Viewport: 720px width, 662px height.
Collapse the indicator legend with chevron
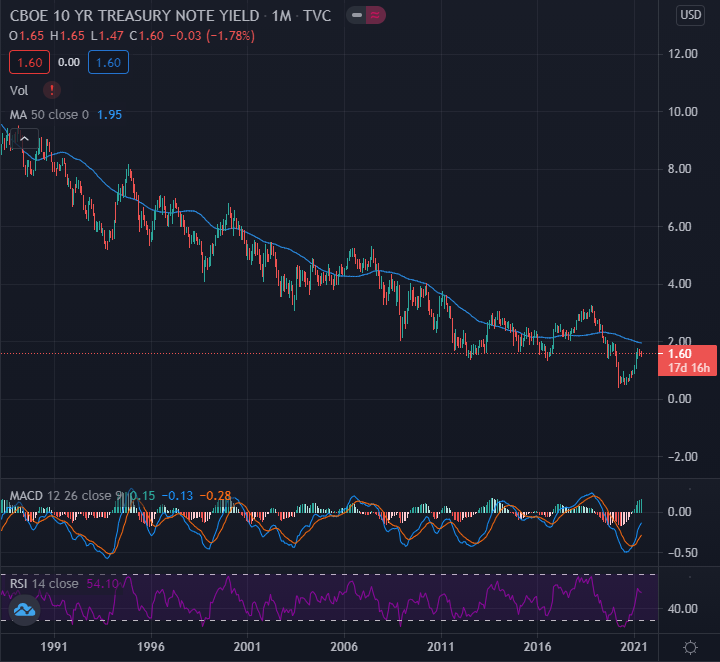[25, 139]
